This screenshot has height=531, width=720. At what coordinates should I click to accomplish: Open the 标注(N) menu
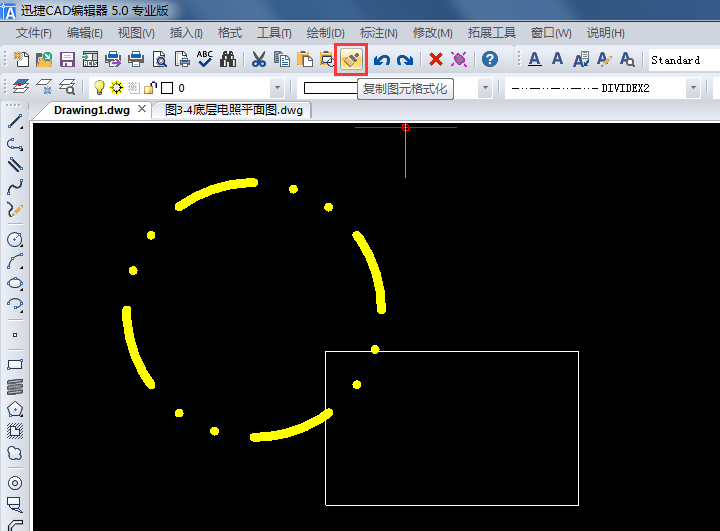point(378,33)
